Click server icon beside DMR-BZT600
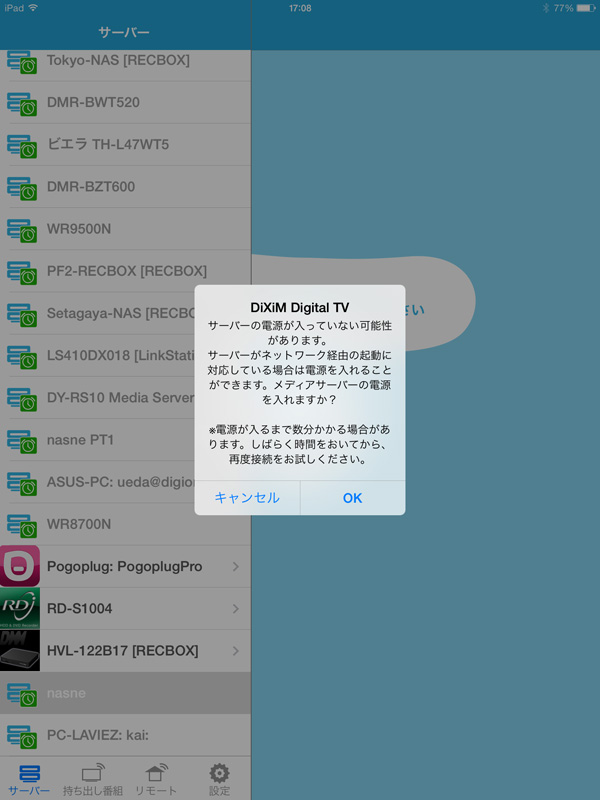Screen dimensions: 600x800 click(22, 188)
